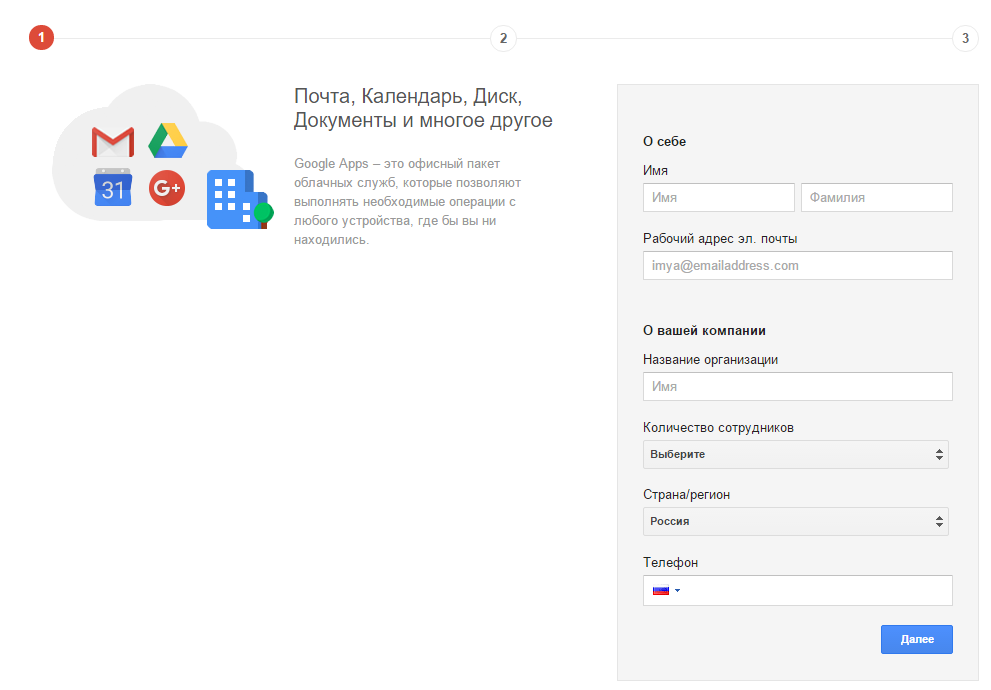Focus the Имя first name field

click(718, 198)
